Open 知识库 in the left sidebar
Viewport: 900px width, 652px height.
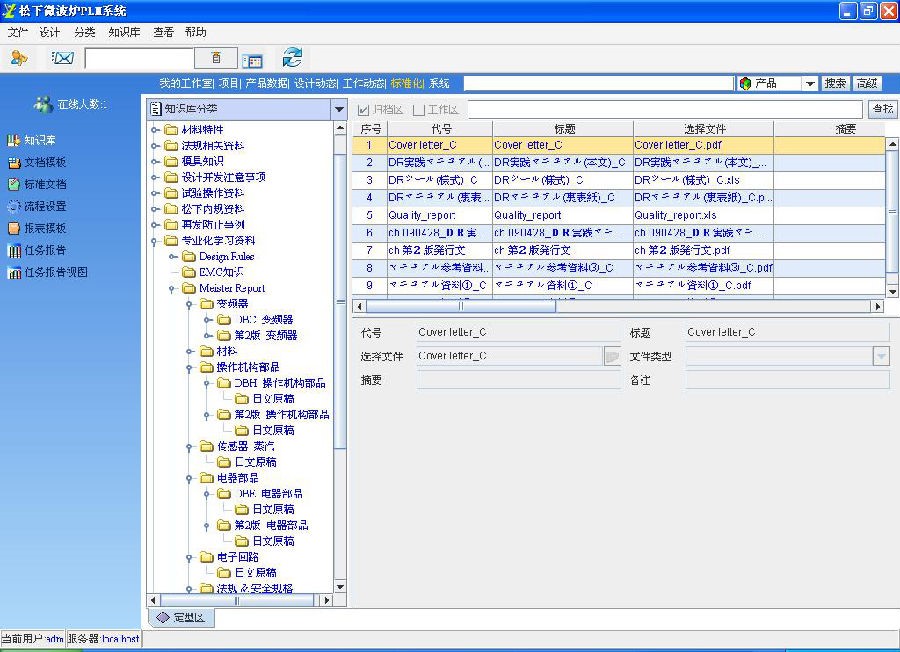pos(38,140)
